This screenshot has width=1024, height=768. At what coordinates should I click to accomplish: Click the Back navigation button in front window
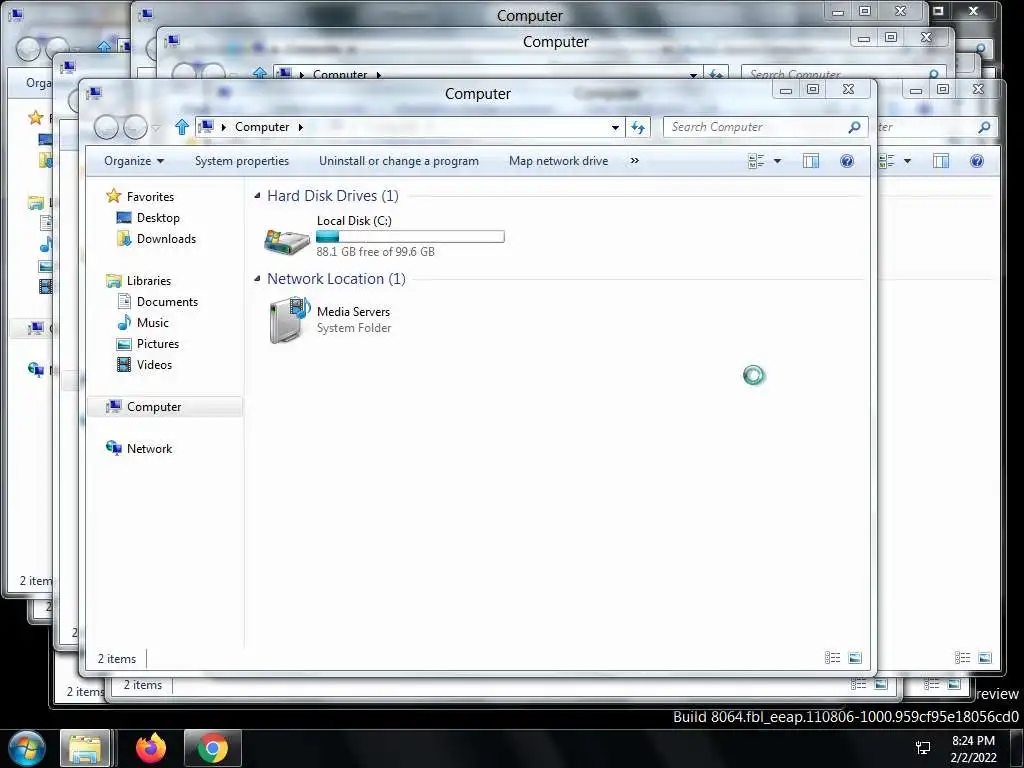click(x=106, y=127)
